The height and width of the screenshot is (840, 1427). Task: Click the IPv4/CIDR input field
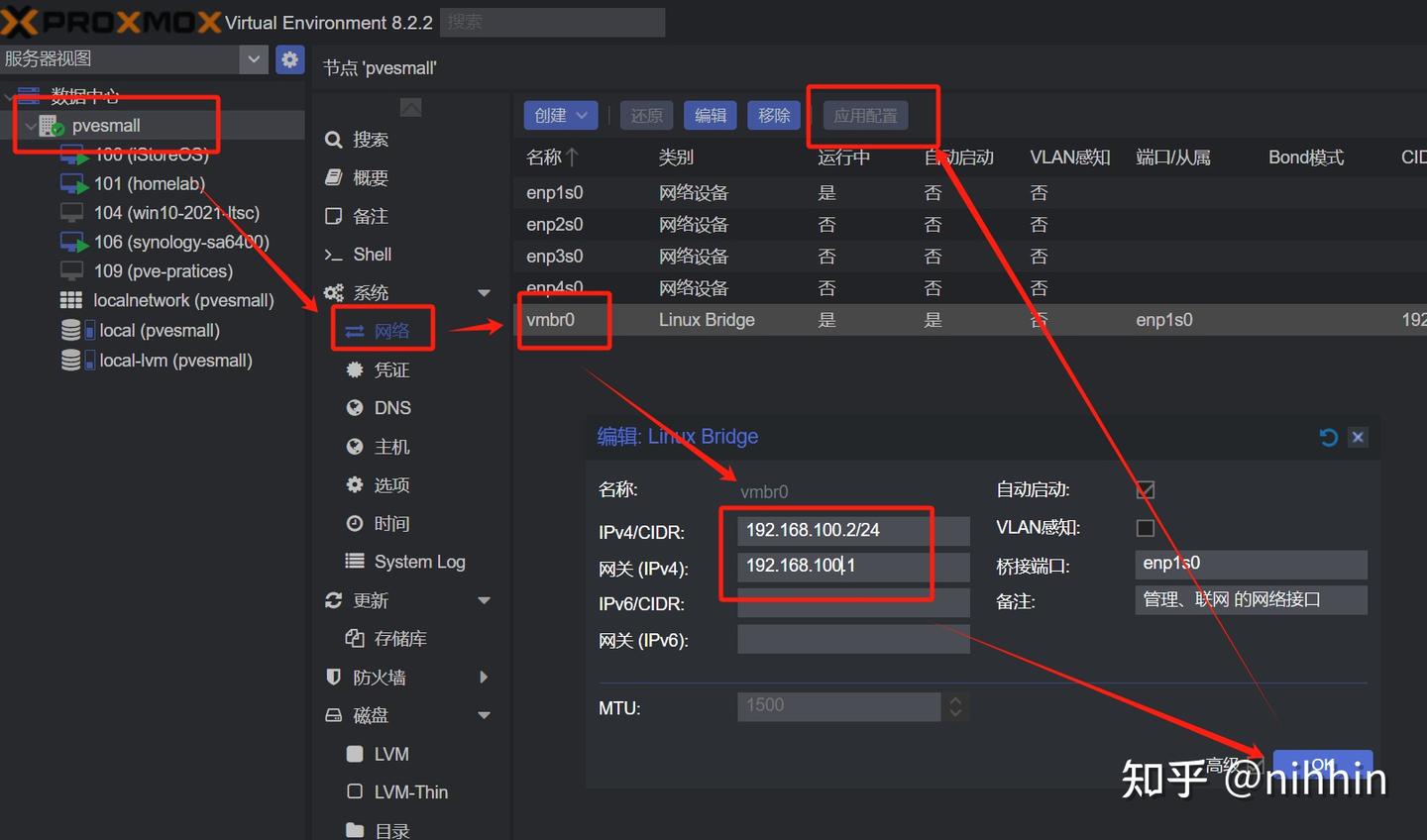pos(853,531)
